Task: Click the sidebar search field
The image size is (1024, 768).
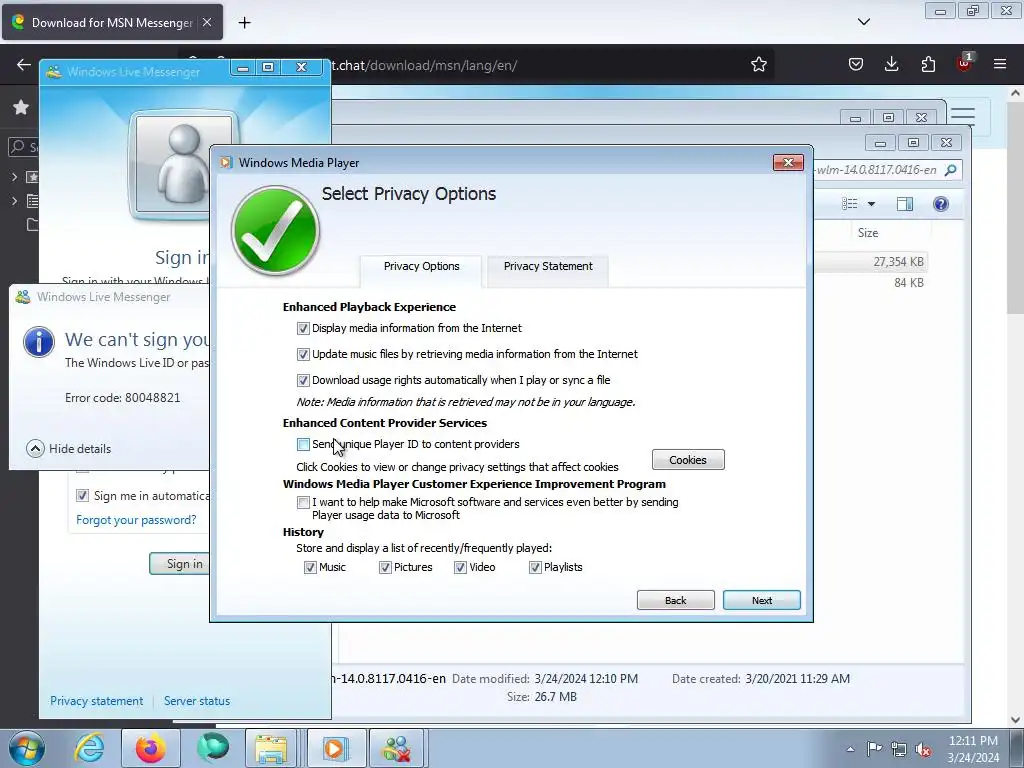Action: click(24, 147)
